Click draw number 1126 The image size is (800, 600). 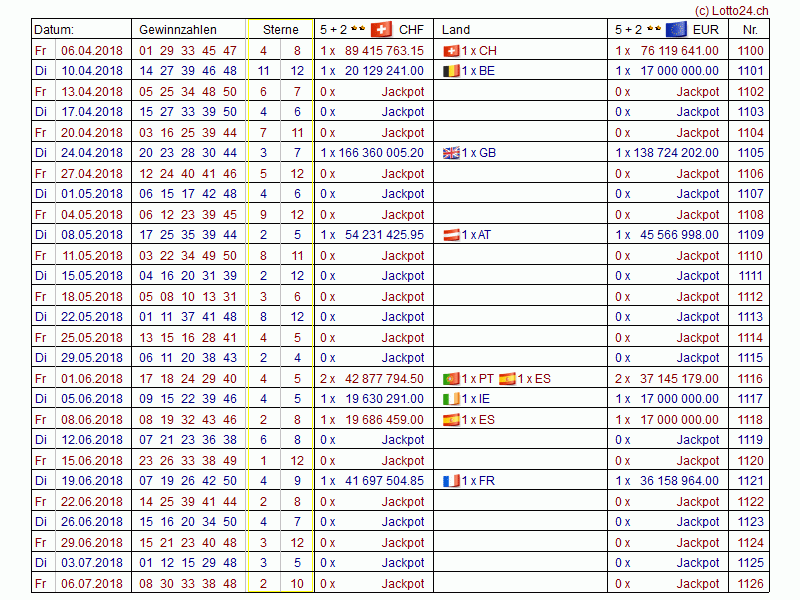[x=750, y=584]
